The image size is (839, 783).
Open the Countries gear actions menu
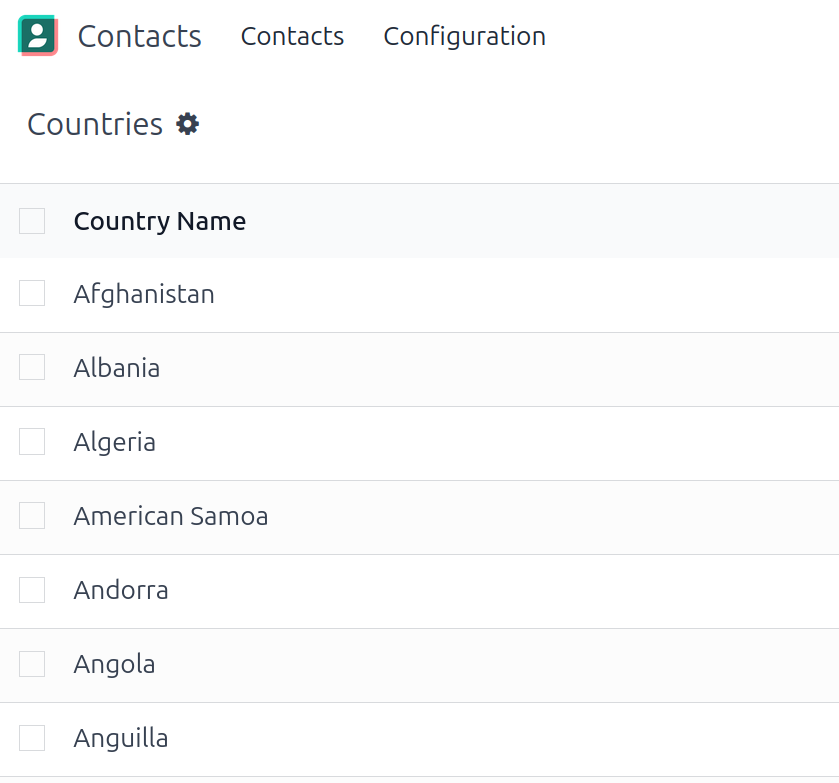[x=188, y=124]
